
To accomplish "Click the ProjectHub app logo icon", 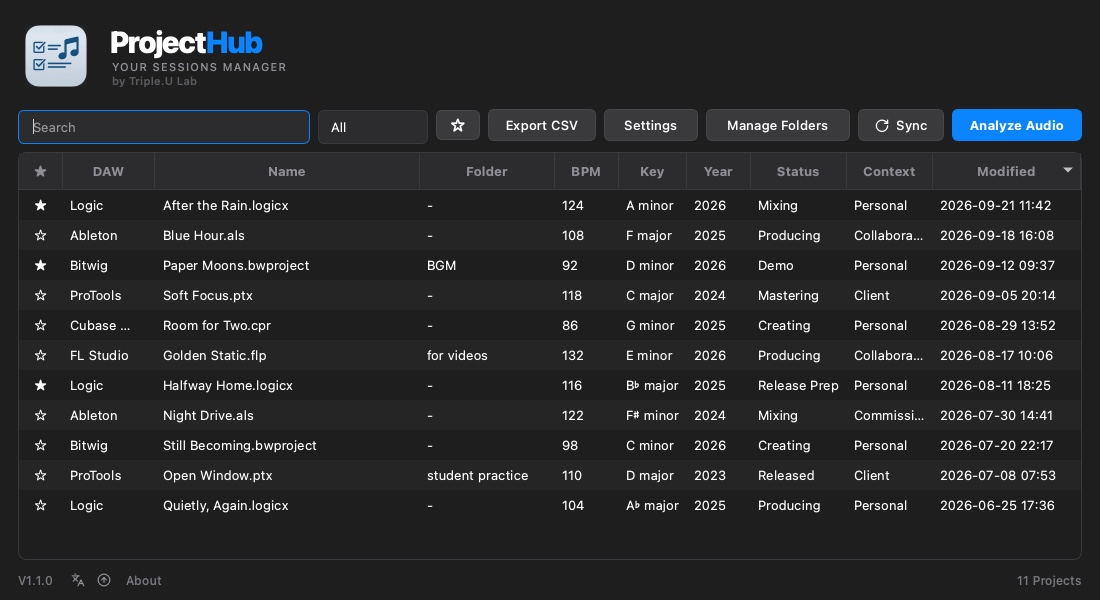I will 56,56.
